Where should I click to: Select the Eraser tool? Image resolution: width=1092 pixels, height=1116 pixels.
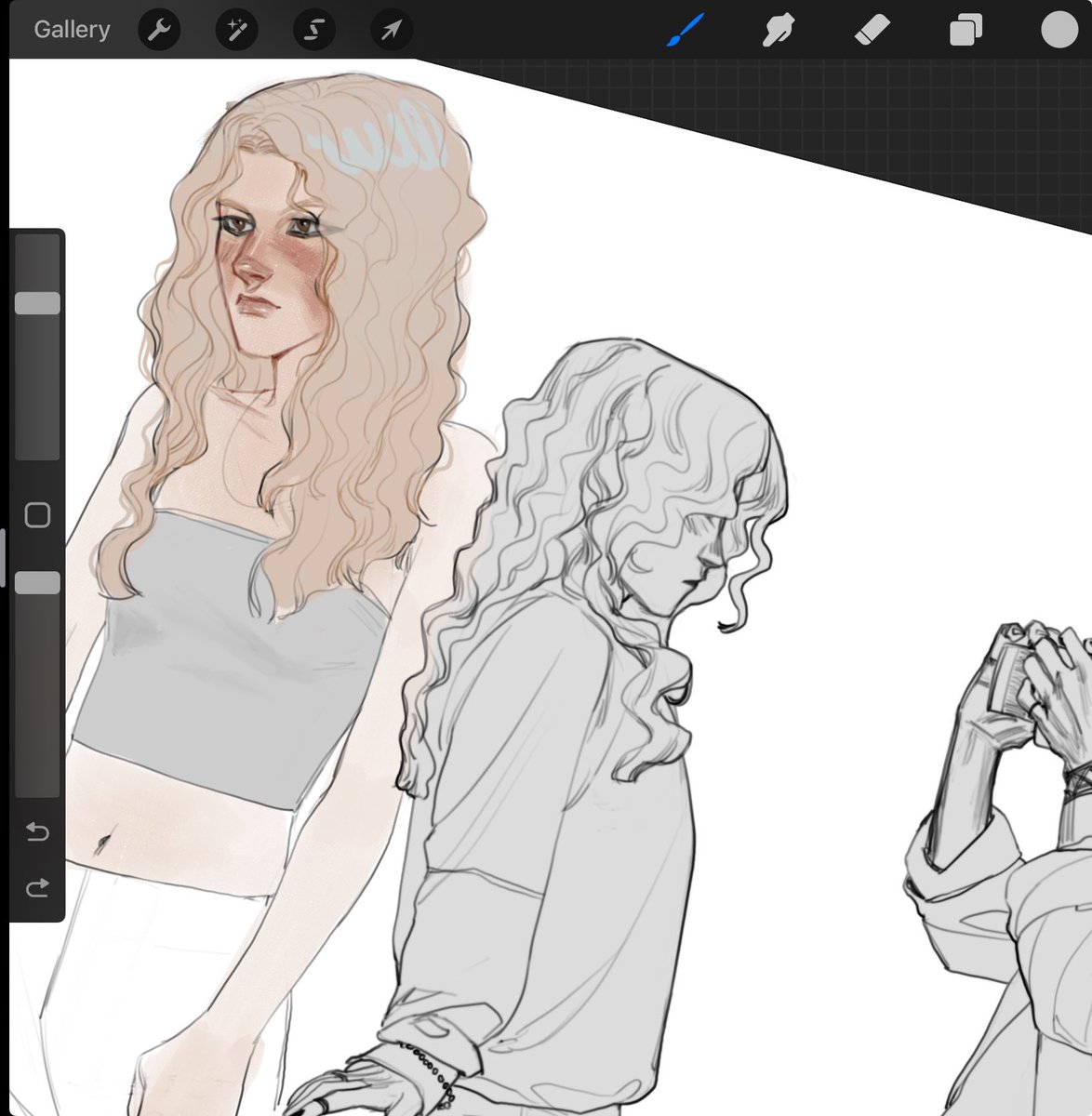point(872,29)
